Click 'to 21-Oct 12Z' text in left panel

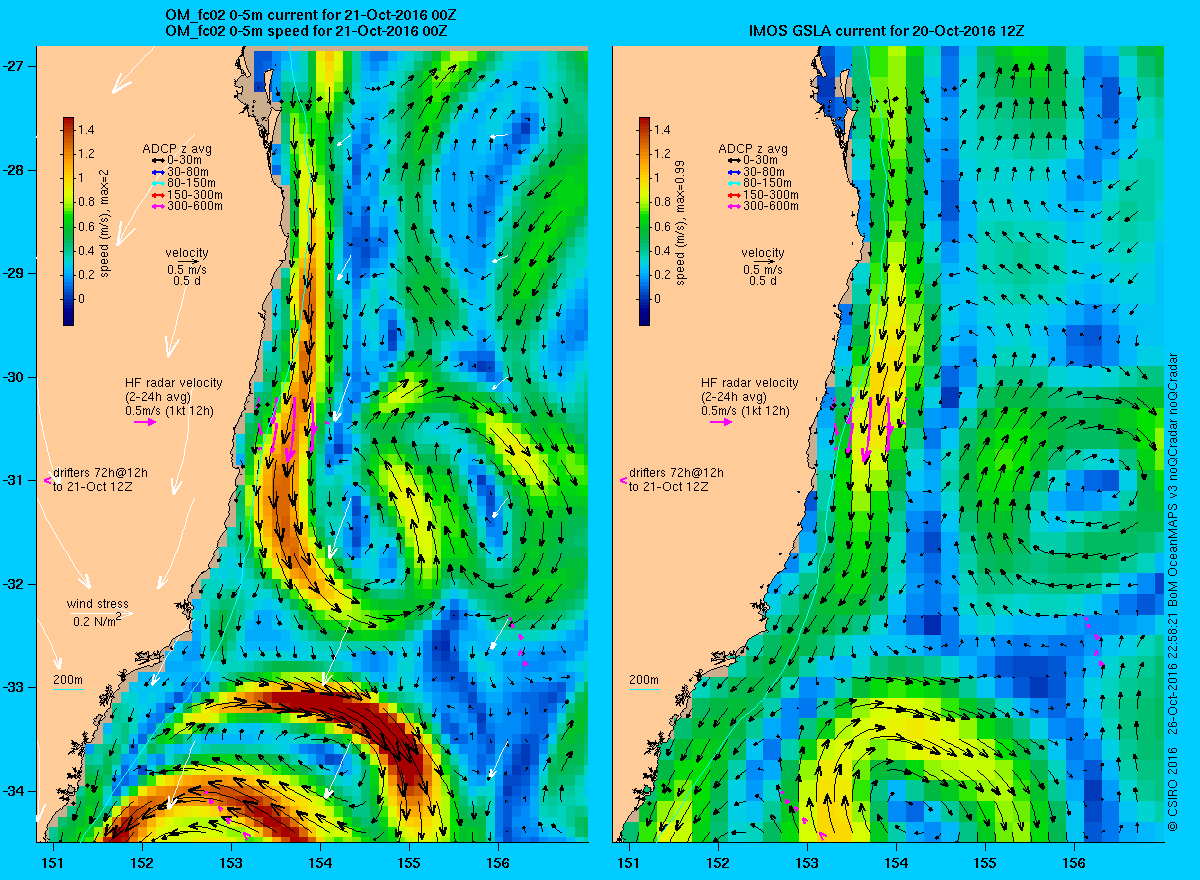pyautogui.click(x=94, y=487)
